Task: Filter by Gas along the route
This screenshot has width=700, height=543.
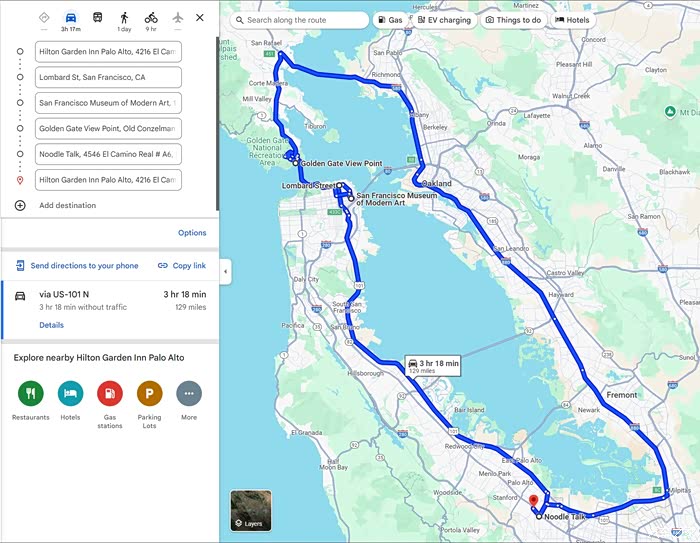Action: [390, 20]
